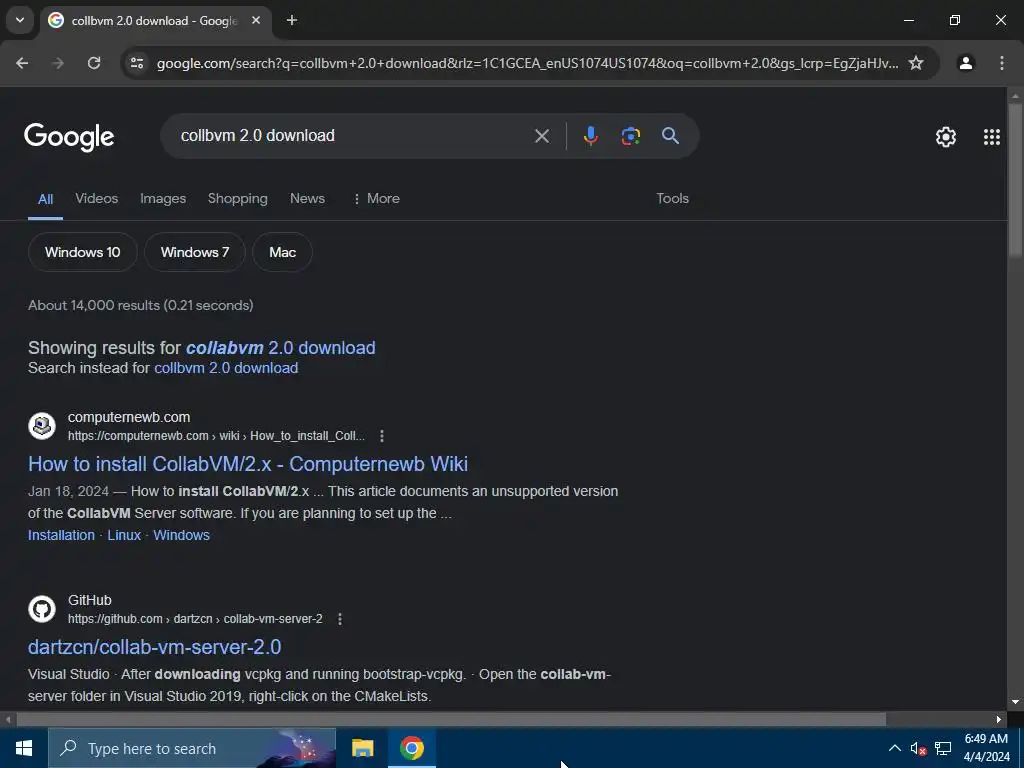Bookmark this page with the star icon
The width and height of the screenshot is (1024, 768).
[x=916, y=63]
